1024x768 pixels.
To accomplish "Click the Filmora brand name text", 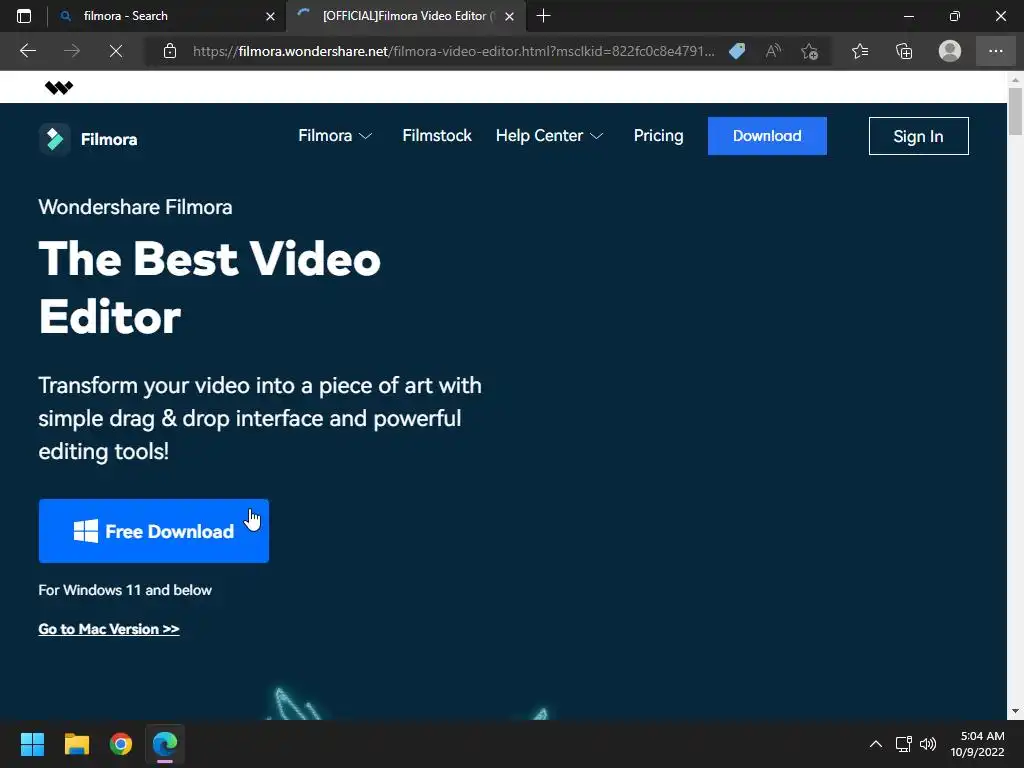I will (109, 139).
